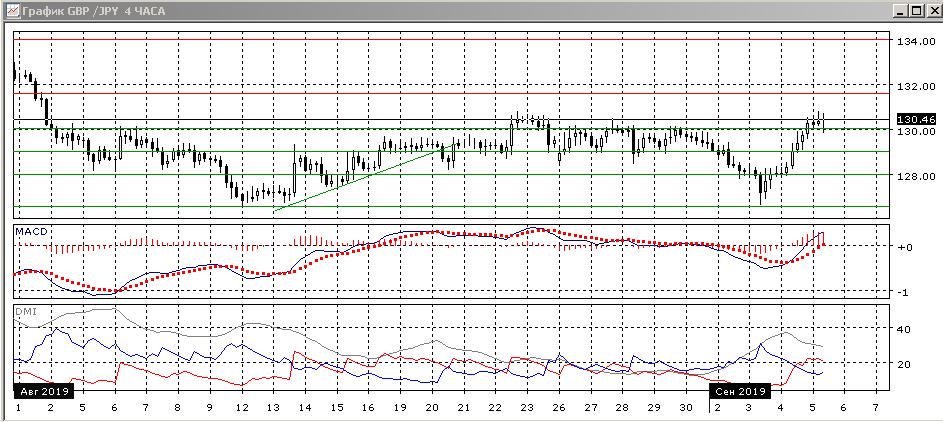Click date 15 on the time axis
943x422 pixels.
[x=337, y=408]
